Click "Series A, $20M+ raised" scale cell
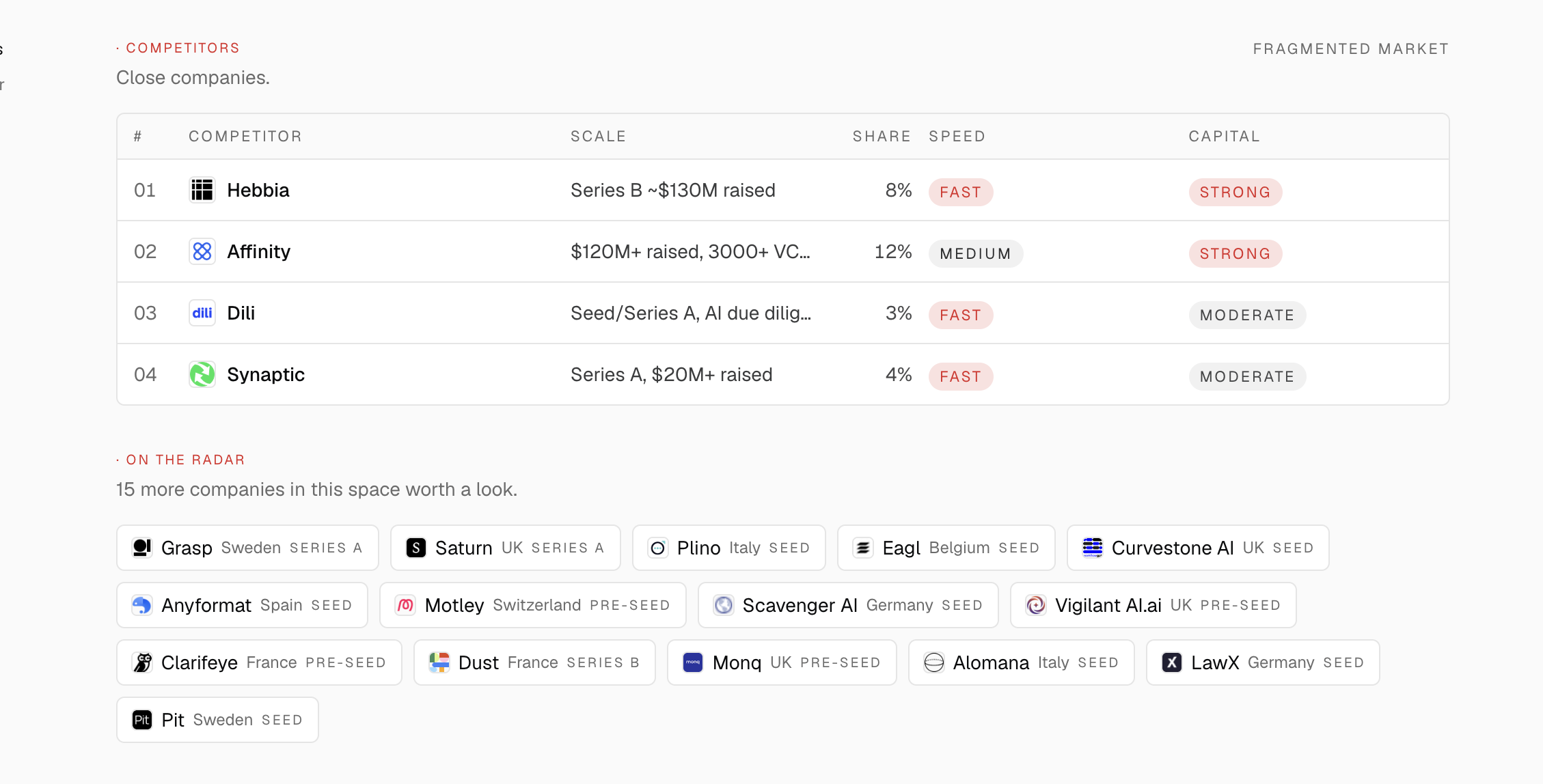The image size is (1543, 784). [672, 375]
